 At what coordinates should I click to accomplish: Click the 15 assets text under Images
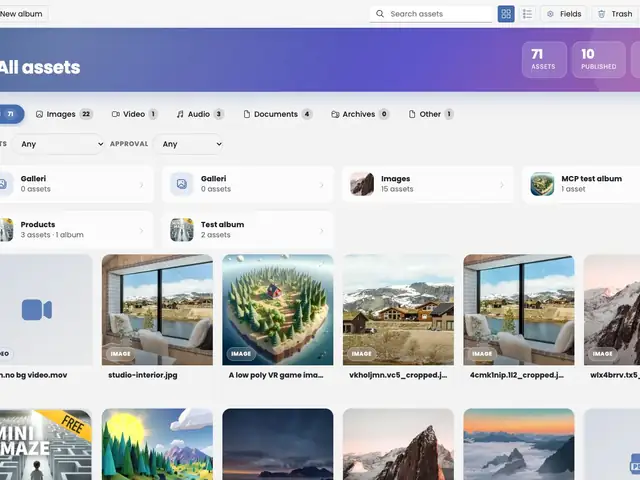(x=397, y=189)
